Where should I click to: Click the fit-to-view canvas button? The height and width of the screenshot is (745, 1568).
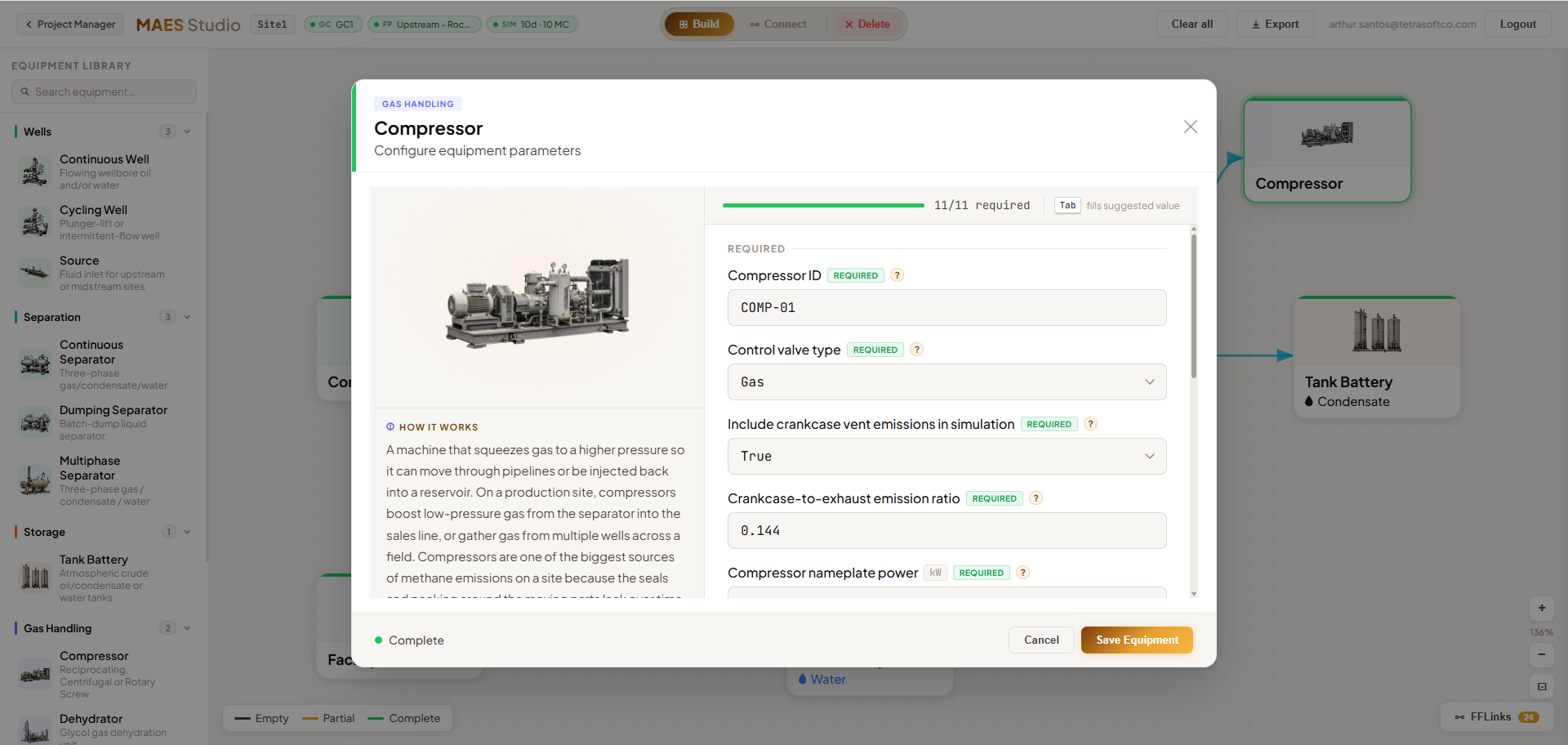[1542, 686]
